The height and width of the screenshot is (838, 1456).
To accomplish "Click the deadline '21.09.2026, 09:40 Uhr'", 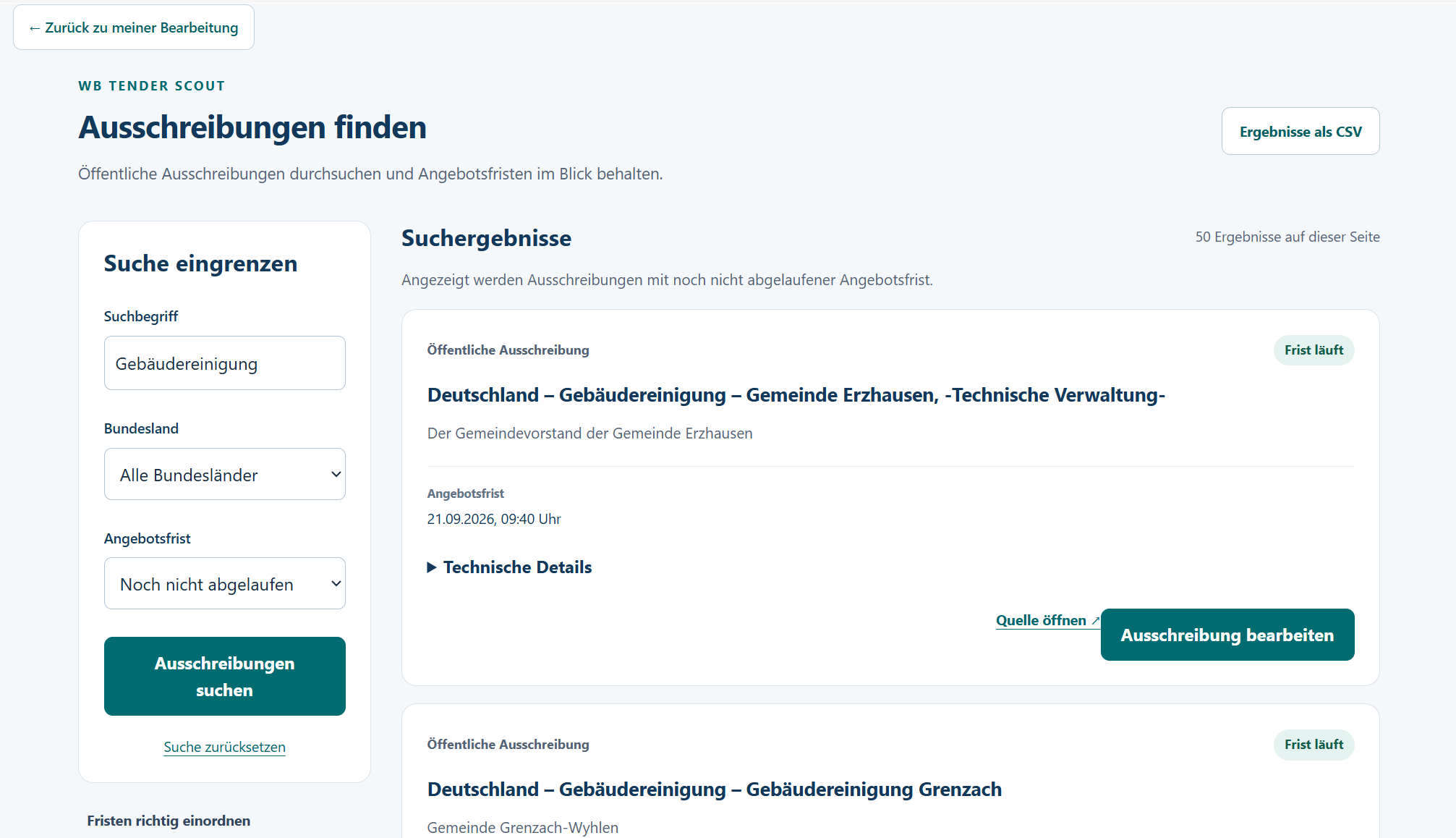I will click(494, 519).
